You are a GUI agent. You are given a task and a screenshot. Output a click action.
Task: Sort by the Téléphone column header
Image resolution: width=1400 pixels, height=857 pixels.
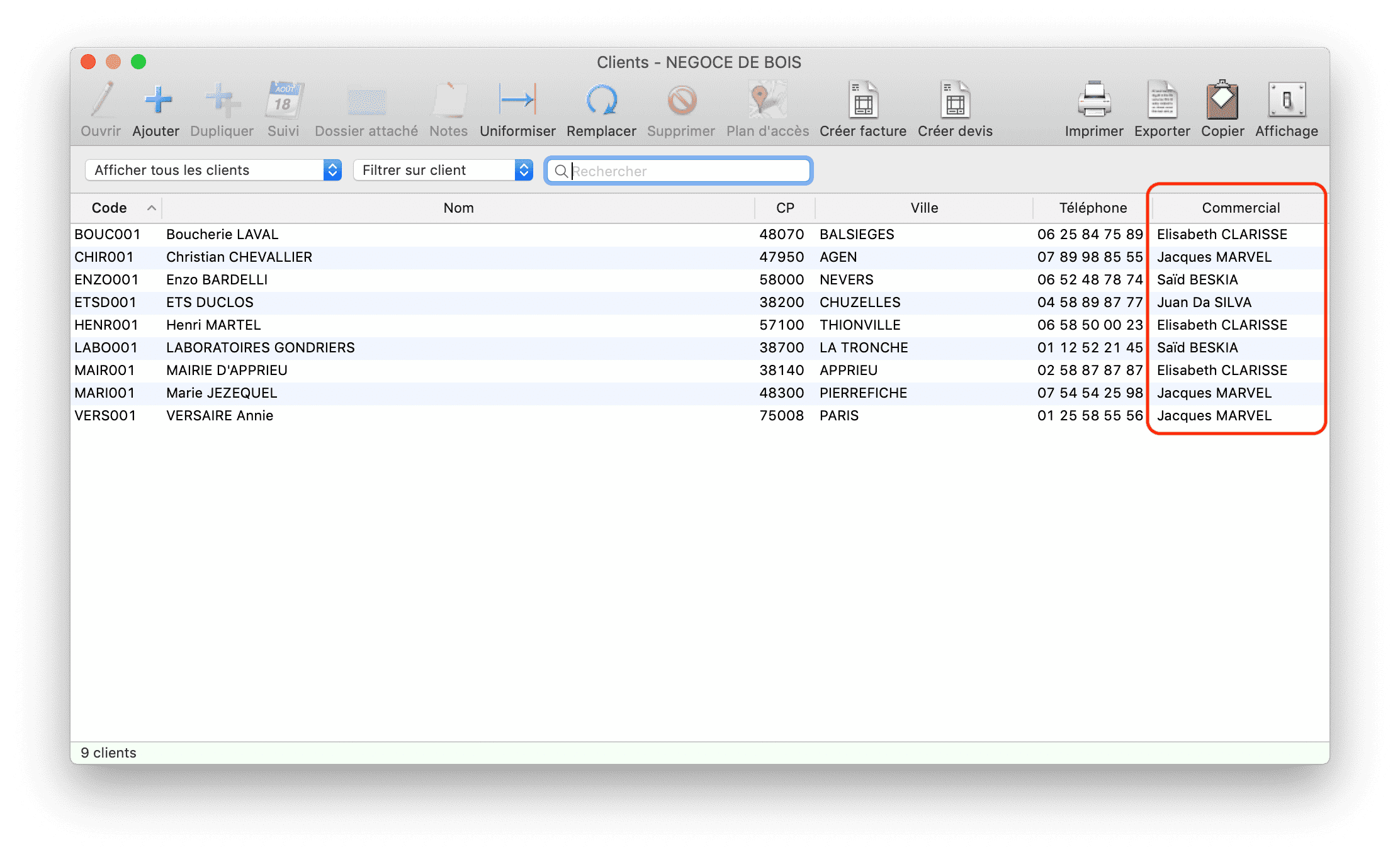click(1093, 208)
